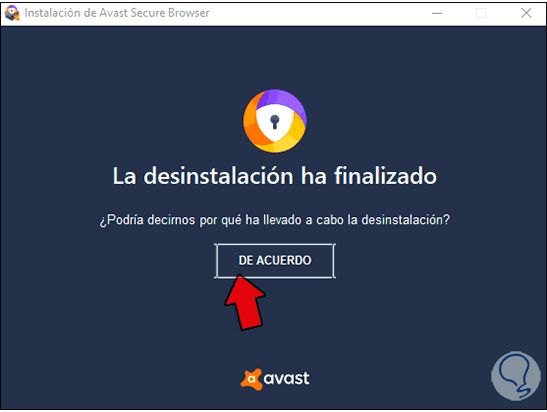Click the word 'finalizado' in the heading
547x412 pixels.
click(x=385, y=175)
